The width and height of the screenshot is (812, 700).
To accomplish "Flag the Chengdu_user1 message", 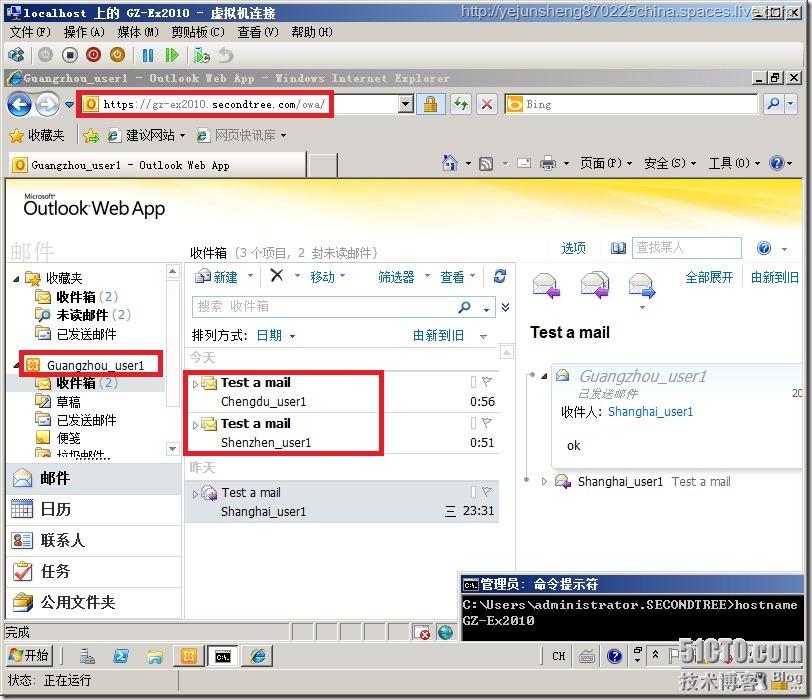I will (487, 382).
